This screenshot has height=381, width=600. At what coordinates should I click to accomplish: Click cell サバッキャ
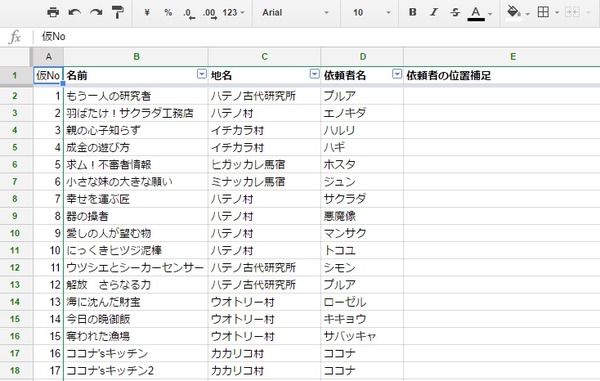point(362,336)
